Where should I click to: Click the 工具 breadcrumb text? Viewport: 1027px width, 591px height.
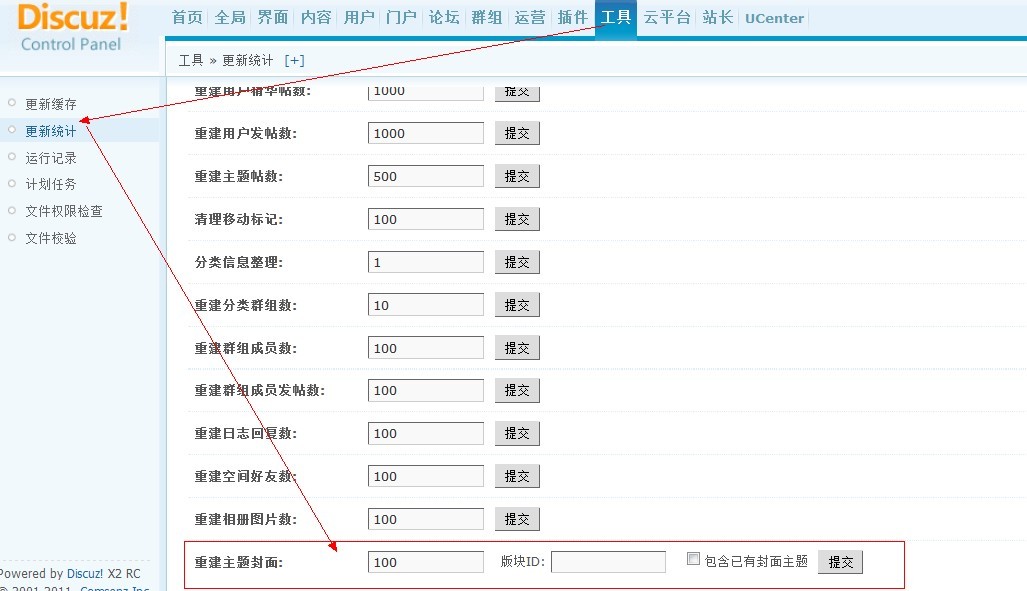[191, 60]
